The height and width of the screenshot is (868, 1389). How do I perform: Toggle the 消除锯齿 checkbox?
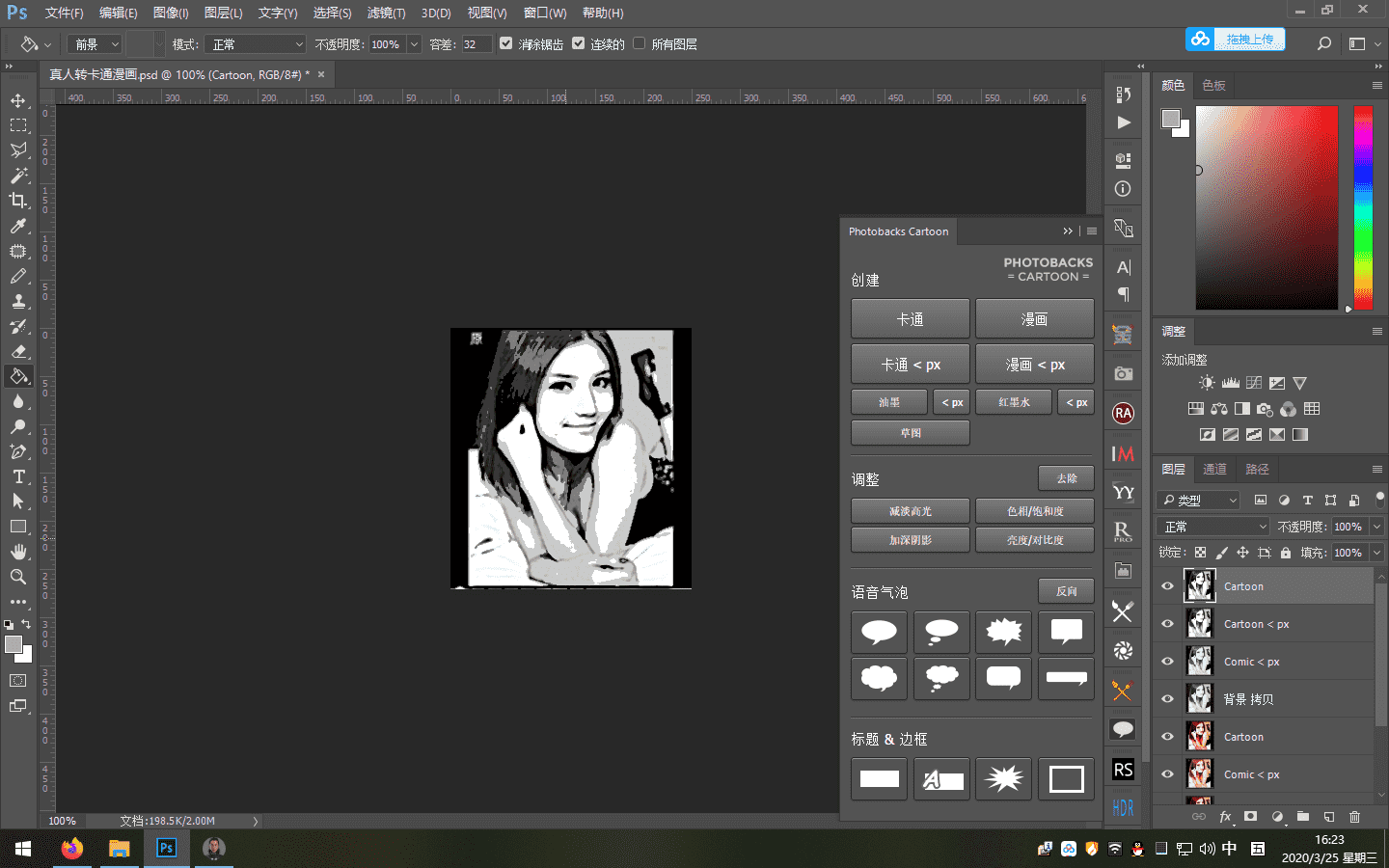(505, 43)
